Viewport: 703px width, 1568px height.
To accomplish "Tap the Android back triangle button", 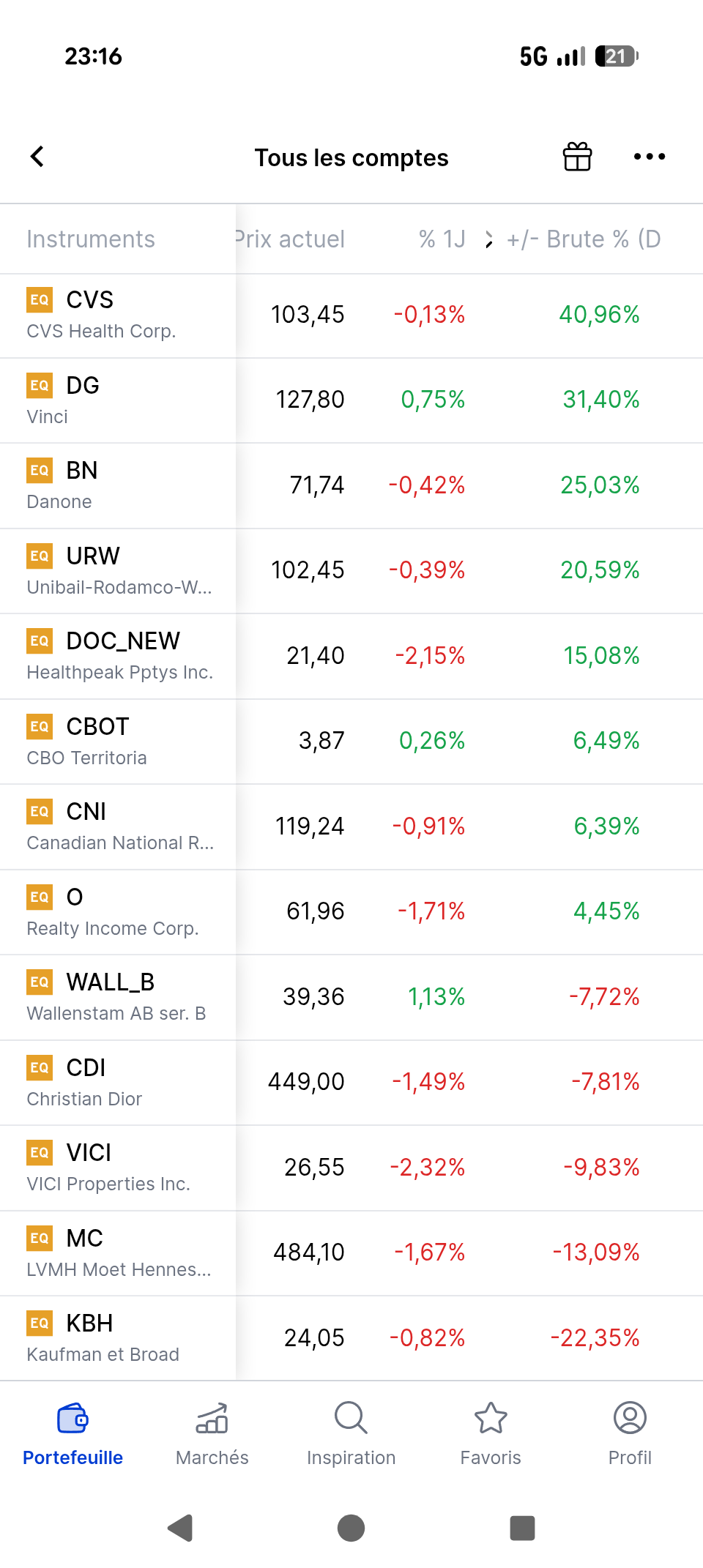I will (181, 1528).
